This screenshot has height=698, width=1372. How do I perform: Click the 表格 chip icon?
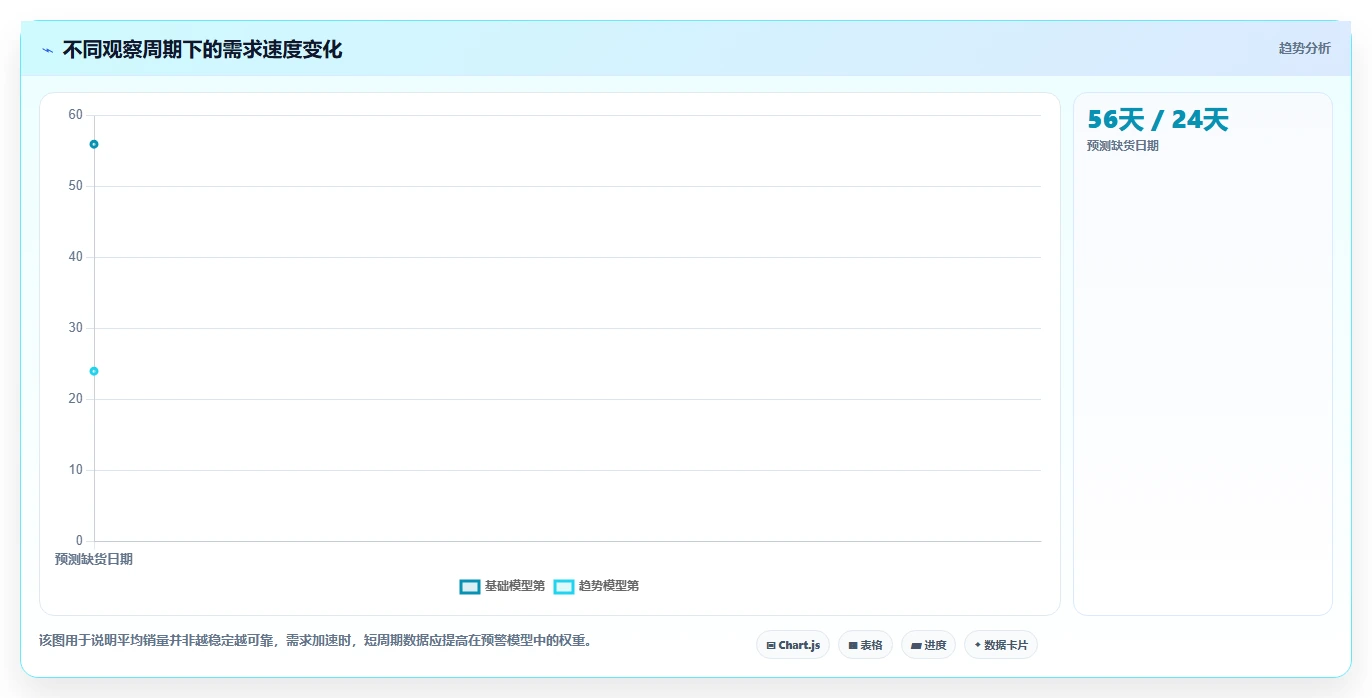pyautogui.click(x=853, y=646)
